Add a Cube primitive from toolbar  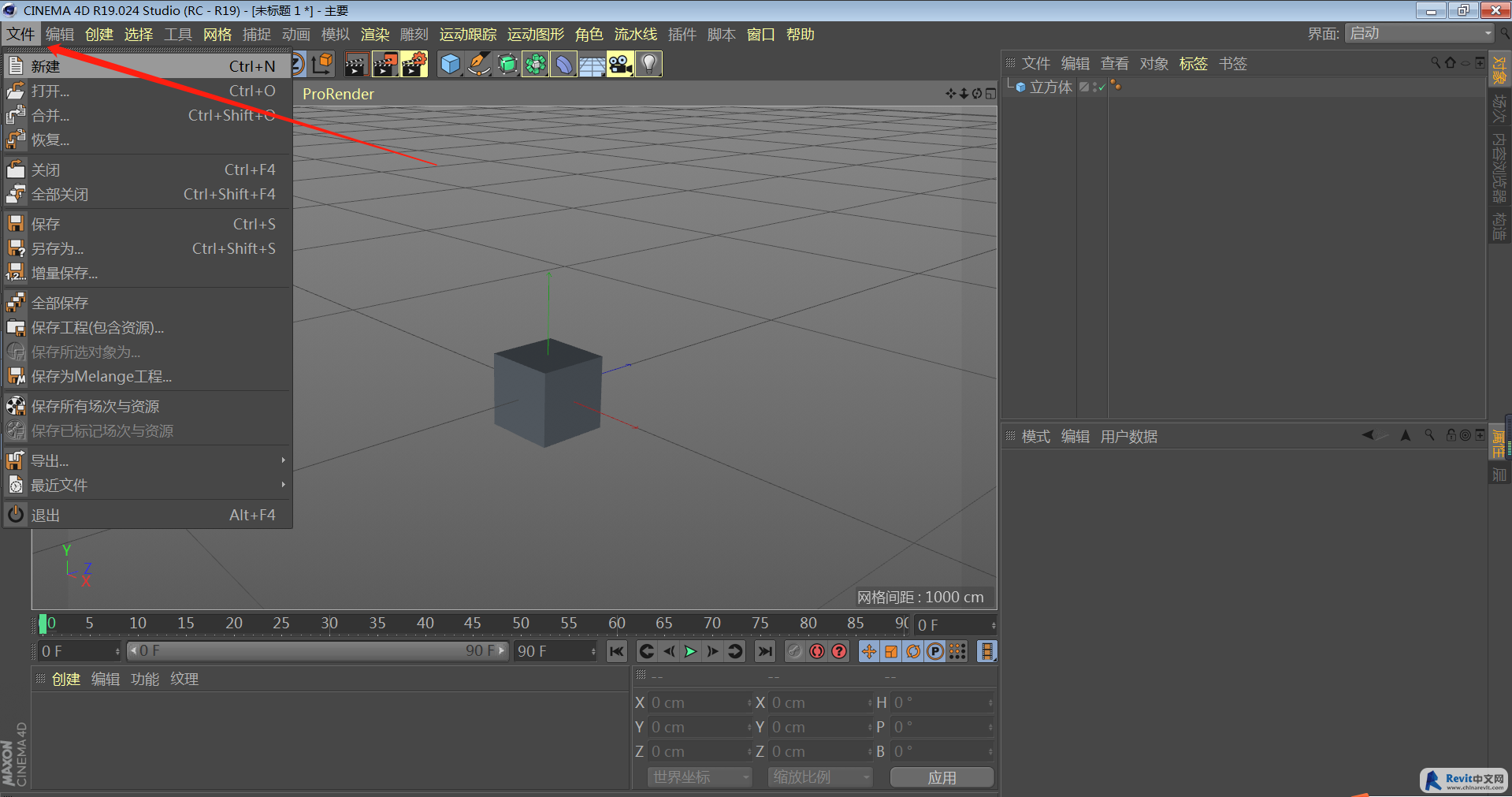click(450, 65)
